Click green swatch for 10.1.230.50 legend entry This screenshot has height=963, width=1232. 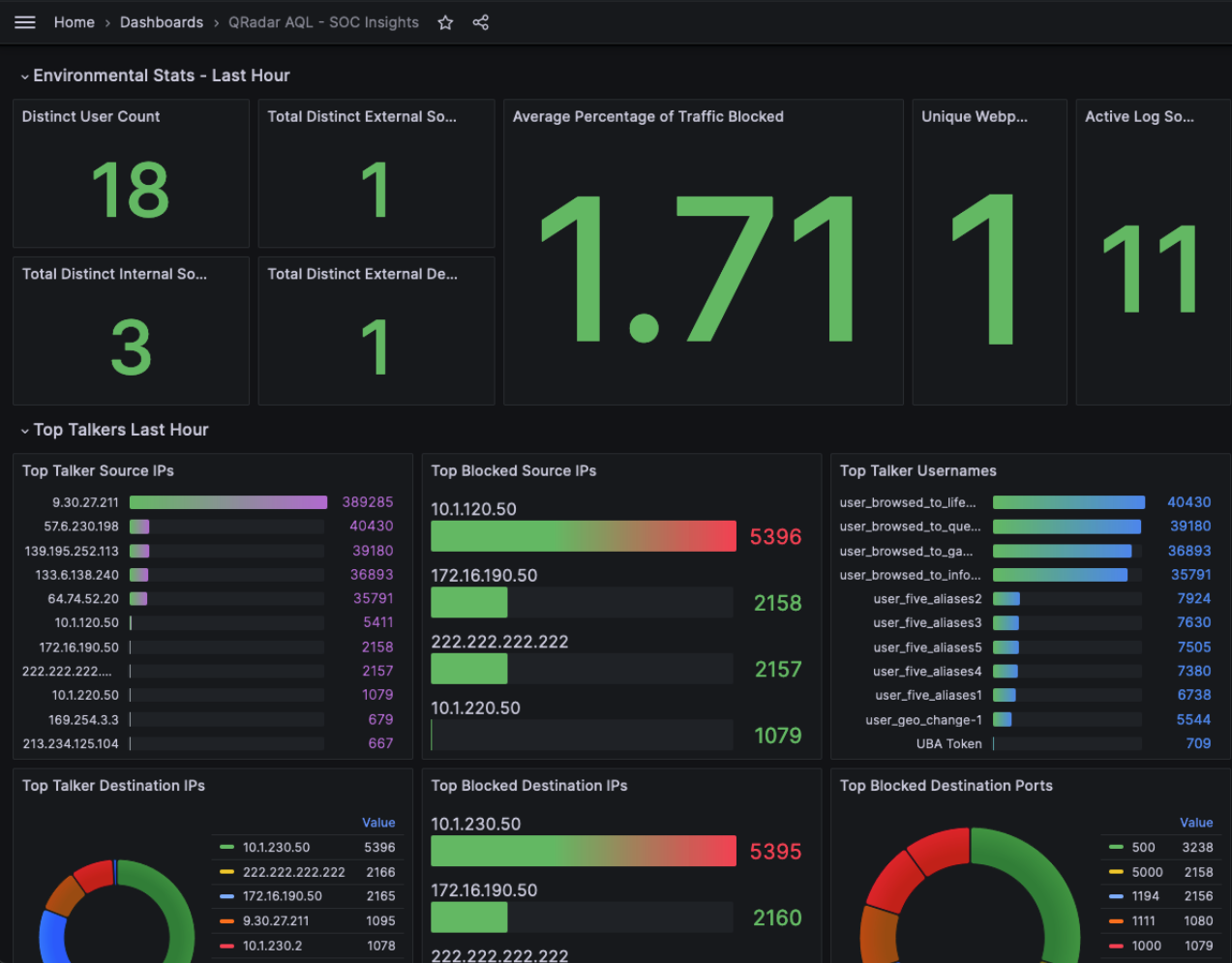(226, 847)
